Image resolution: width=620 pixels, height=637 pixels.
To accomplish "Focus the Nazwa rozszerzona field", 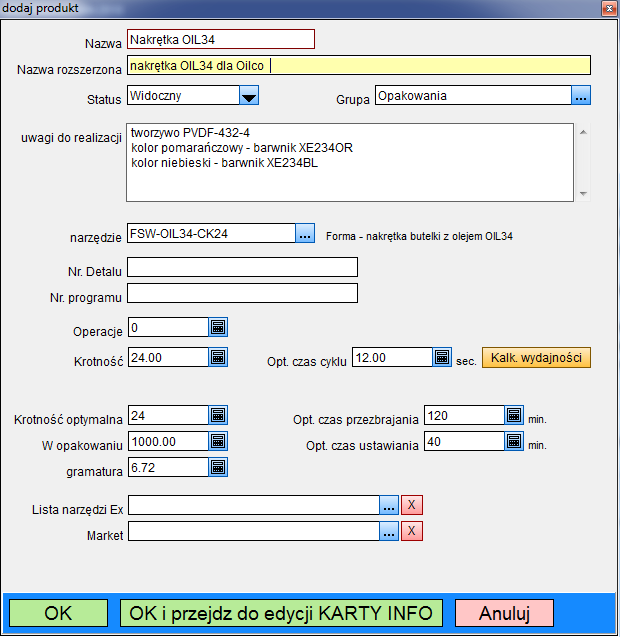I will tap(359, 65).
